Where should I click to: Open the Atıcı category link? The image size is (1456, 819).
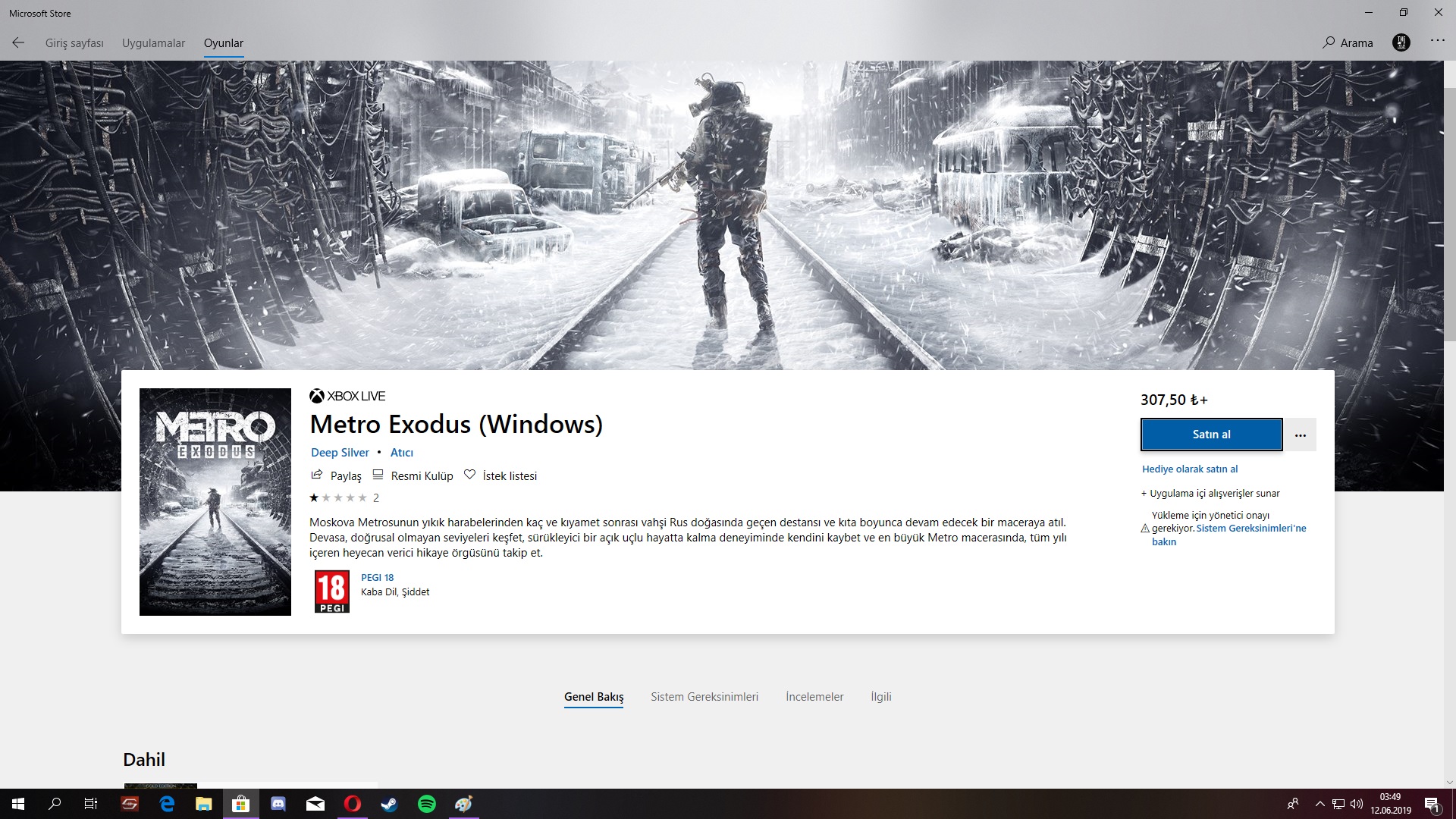tap(402, 453)
